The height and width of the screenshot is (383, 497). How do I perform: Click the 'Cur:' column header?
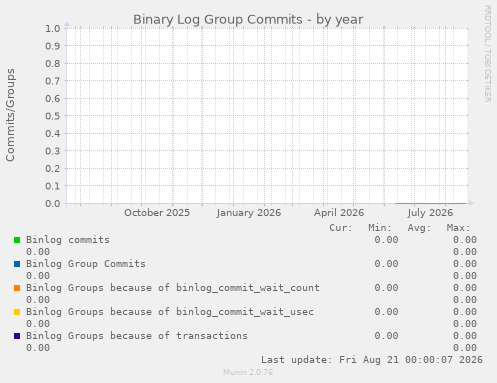(341, 228)
